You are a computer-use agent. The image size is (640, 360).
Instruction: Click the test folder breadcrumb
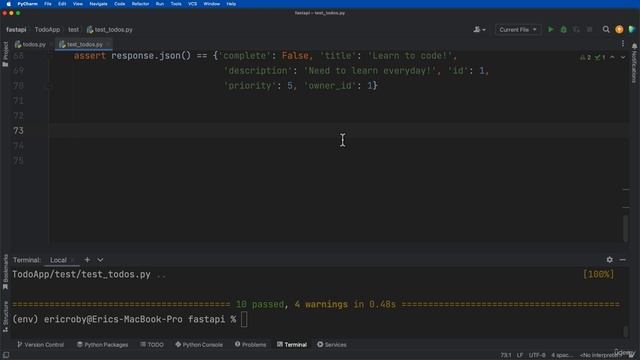pos(73,29)
